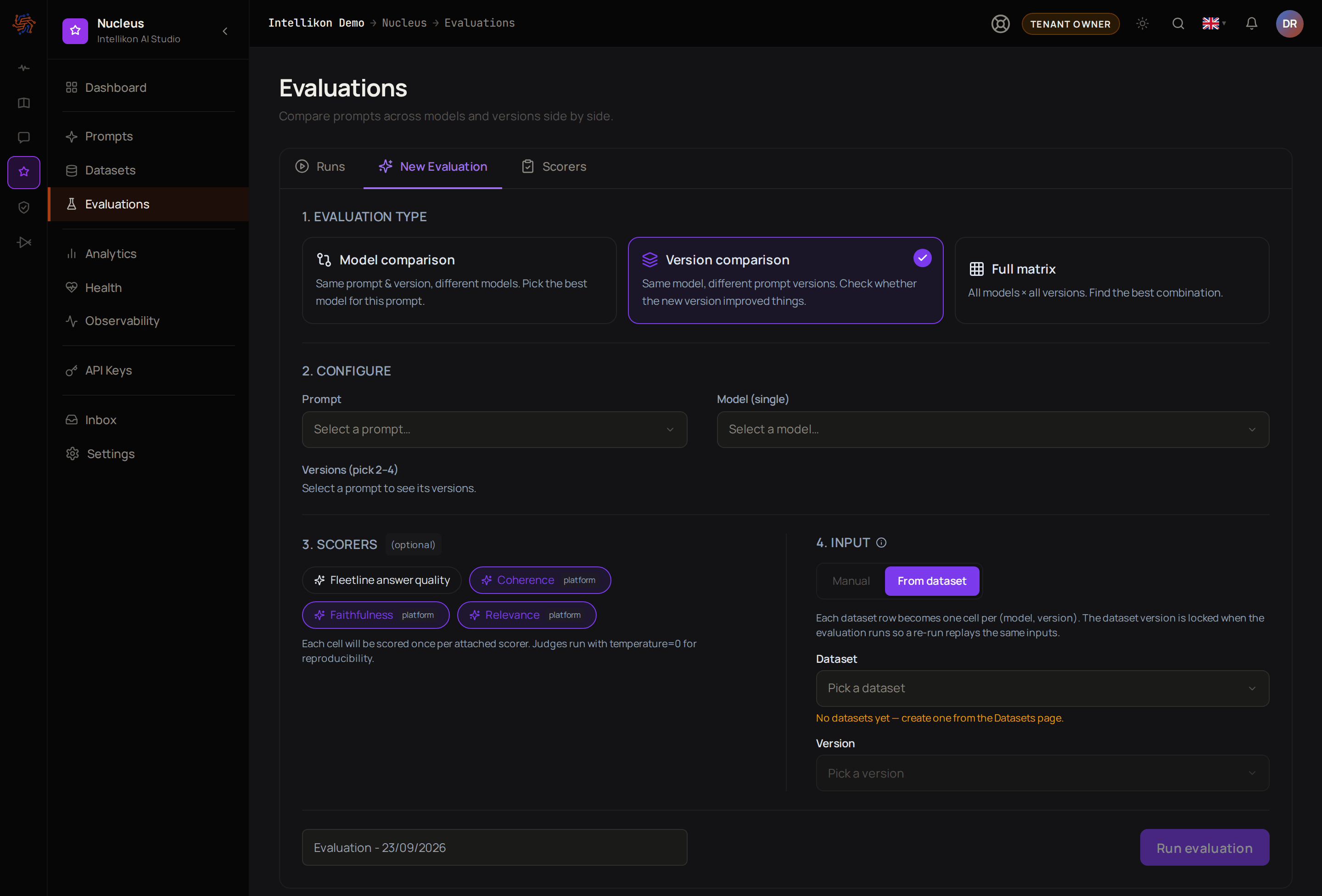Click the Analytics bar chart icon

(71, 254)
